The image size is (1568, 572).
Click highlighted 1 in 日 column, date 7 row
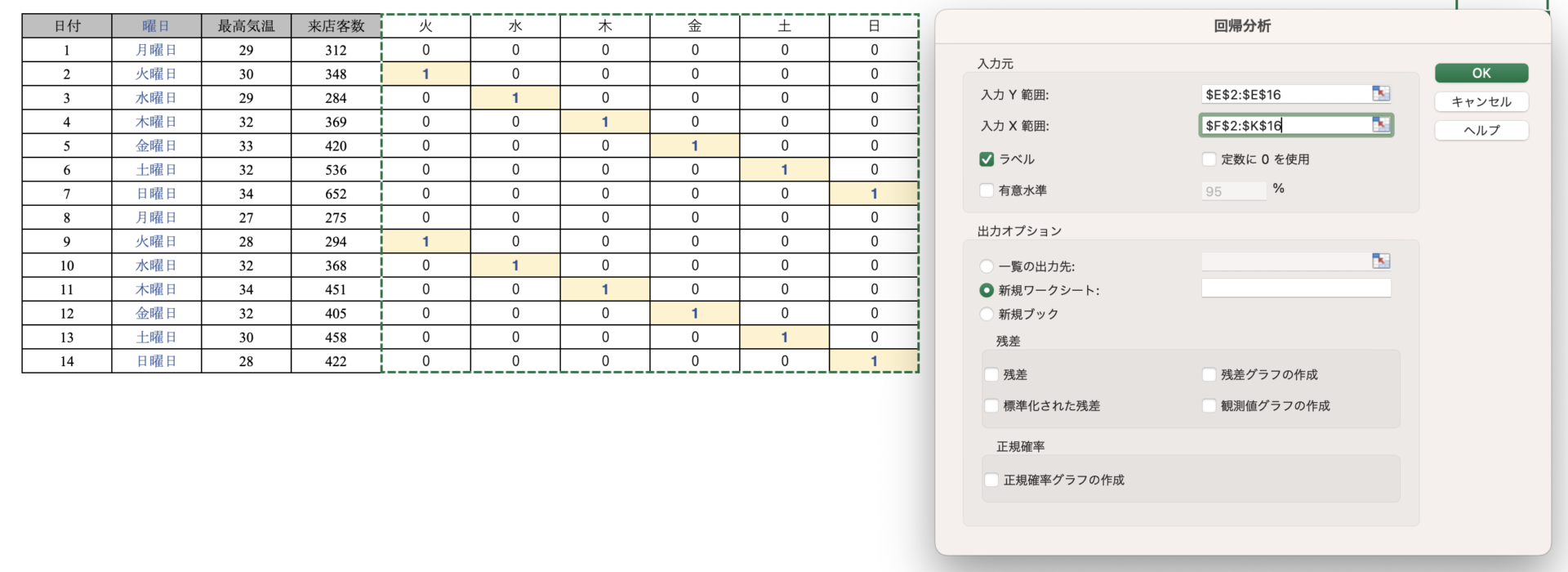point(874,194)
